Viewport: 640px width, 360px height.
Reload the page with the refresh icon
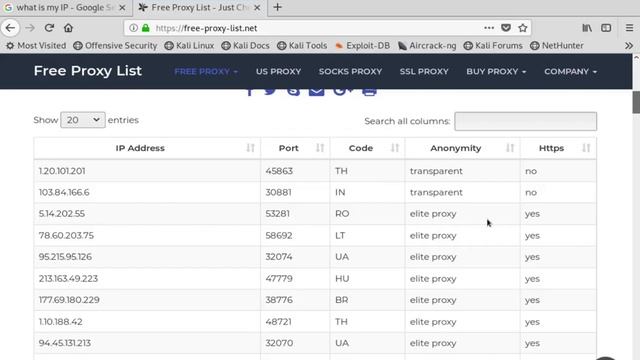(x=49, y=28)
